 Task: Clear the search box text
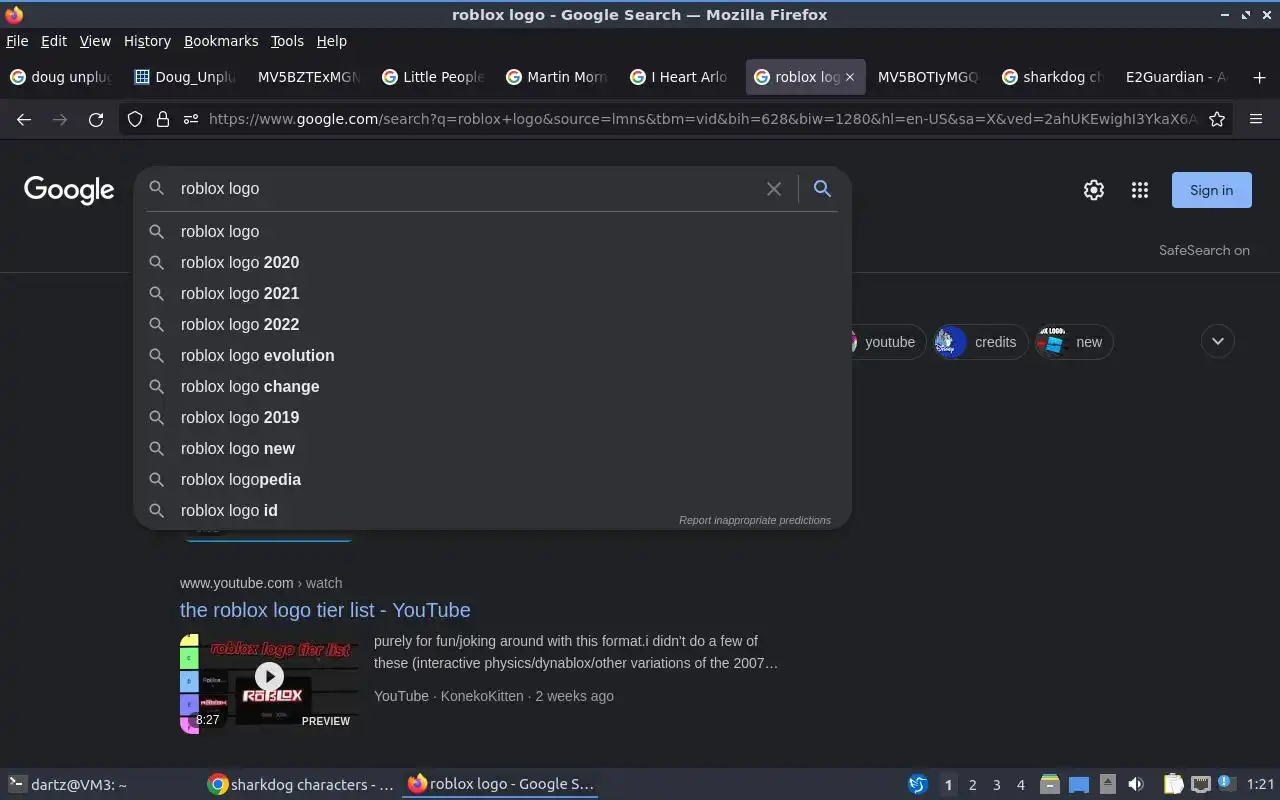pos(774,188)
